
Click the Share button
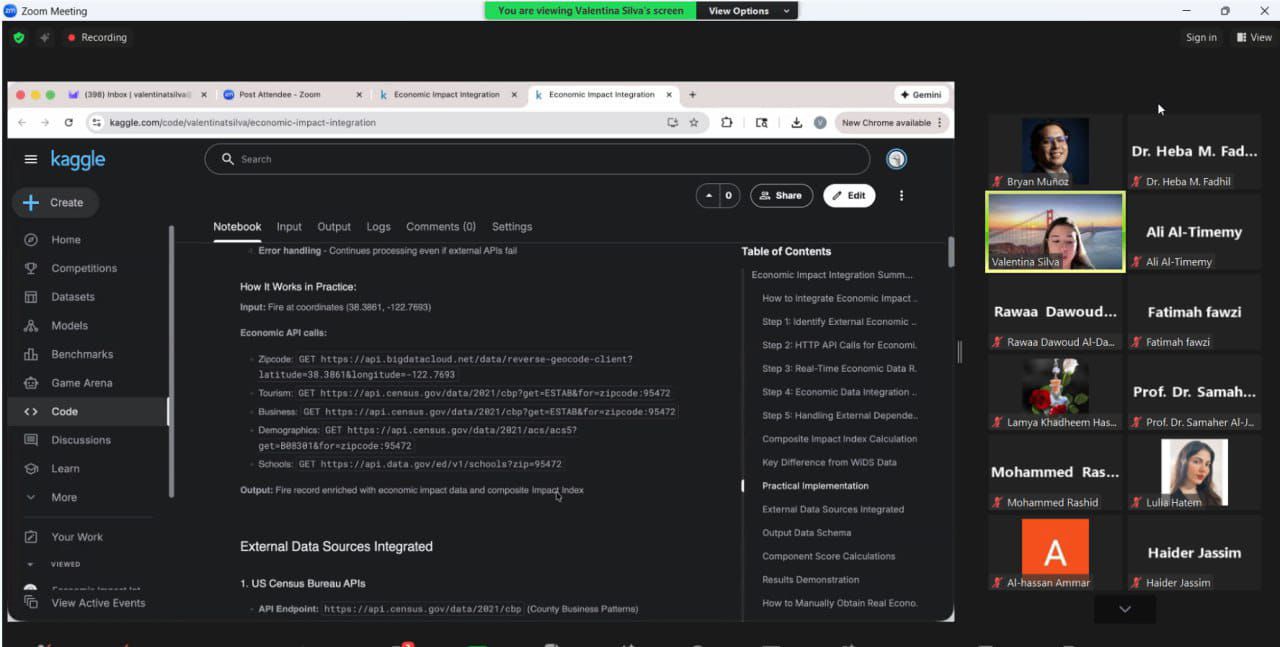coord(780,196)
